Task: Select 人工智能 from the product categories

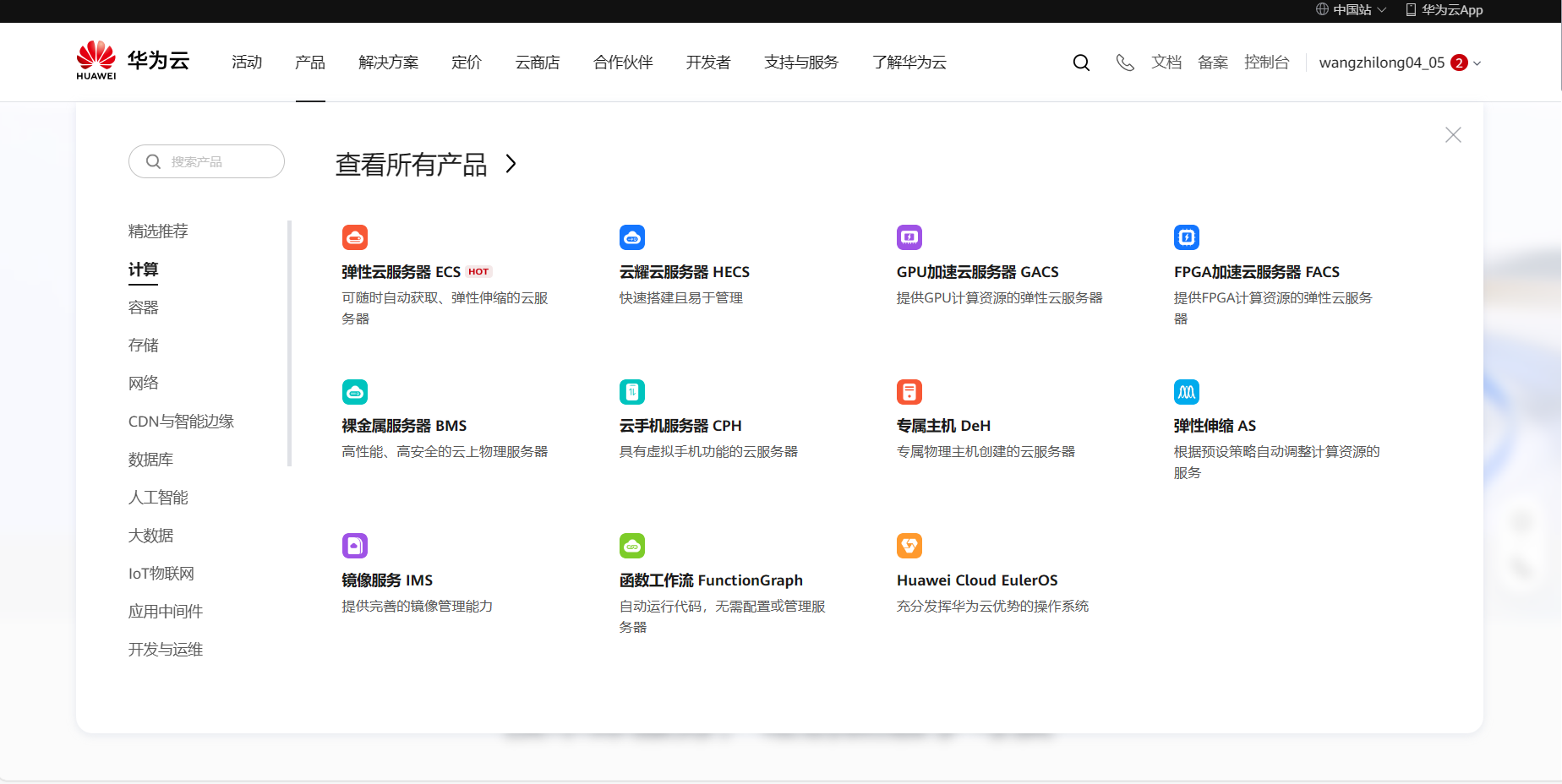Action: point(156,497)
